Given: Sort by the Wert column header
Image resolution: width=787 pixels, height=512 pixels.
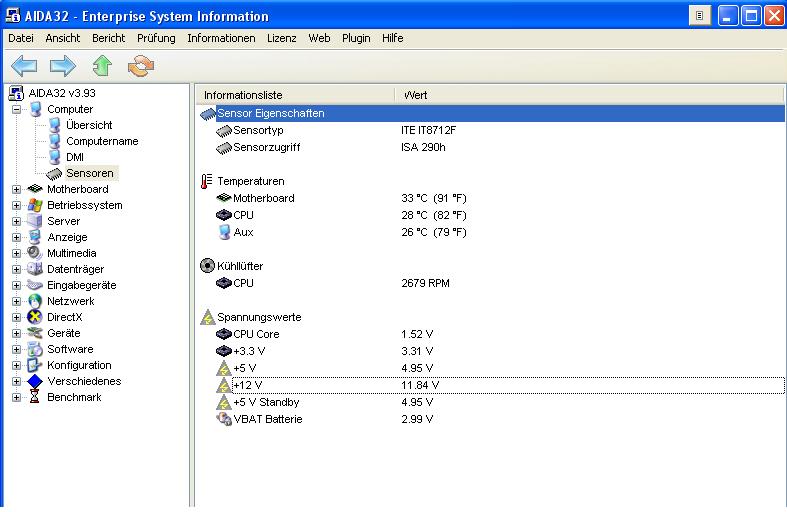Looking at the screenshot, I should pyautogui.click(x=589, y=95).
